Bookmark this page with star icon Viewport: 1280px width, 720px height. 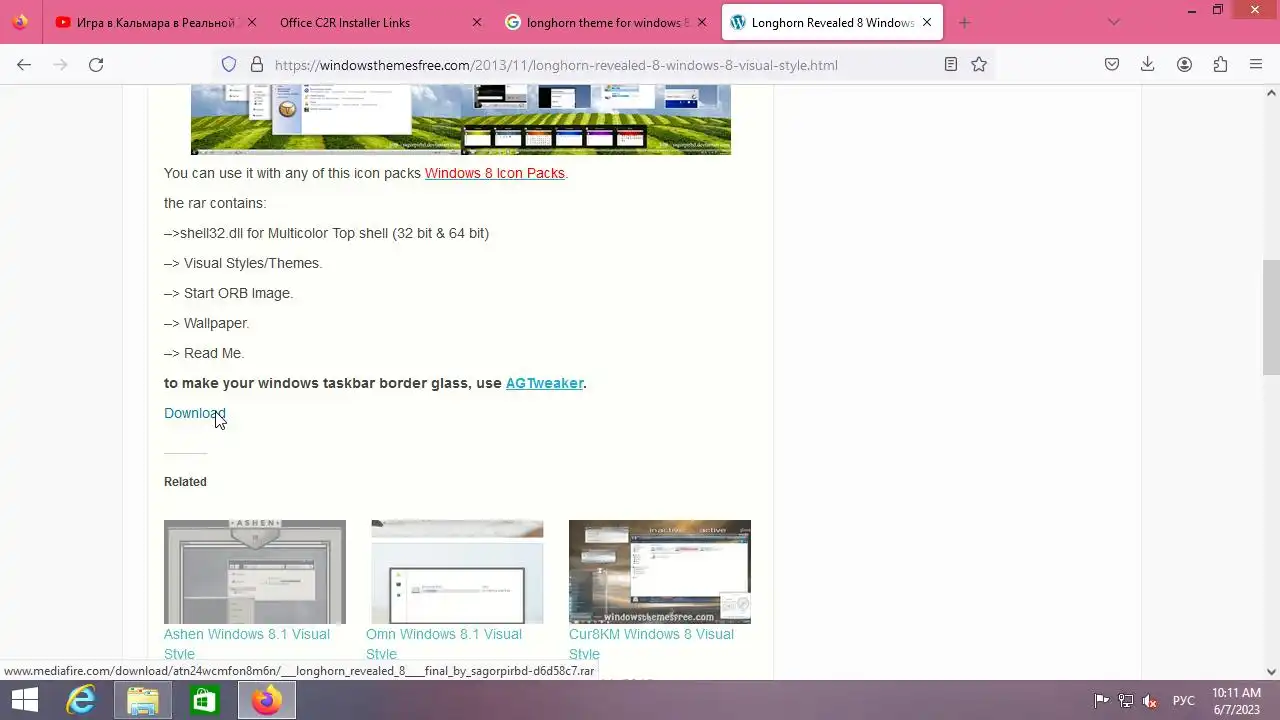click(x=979, y=64)
